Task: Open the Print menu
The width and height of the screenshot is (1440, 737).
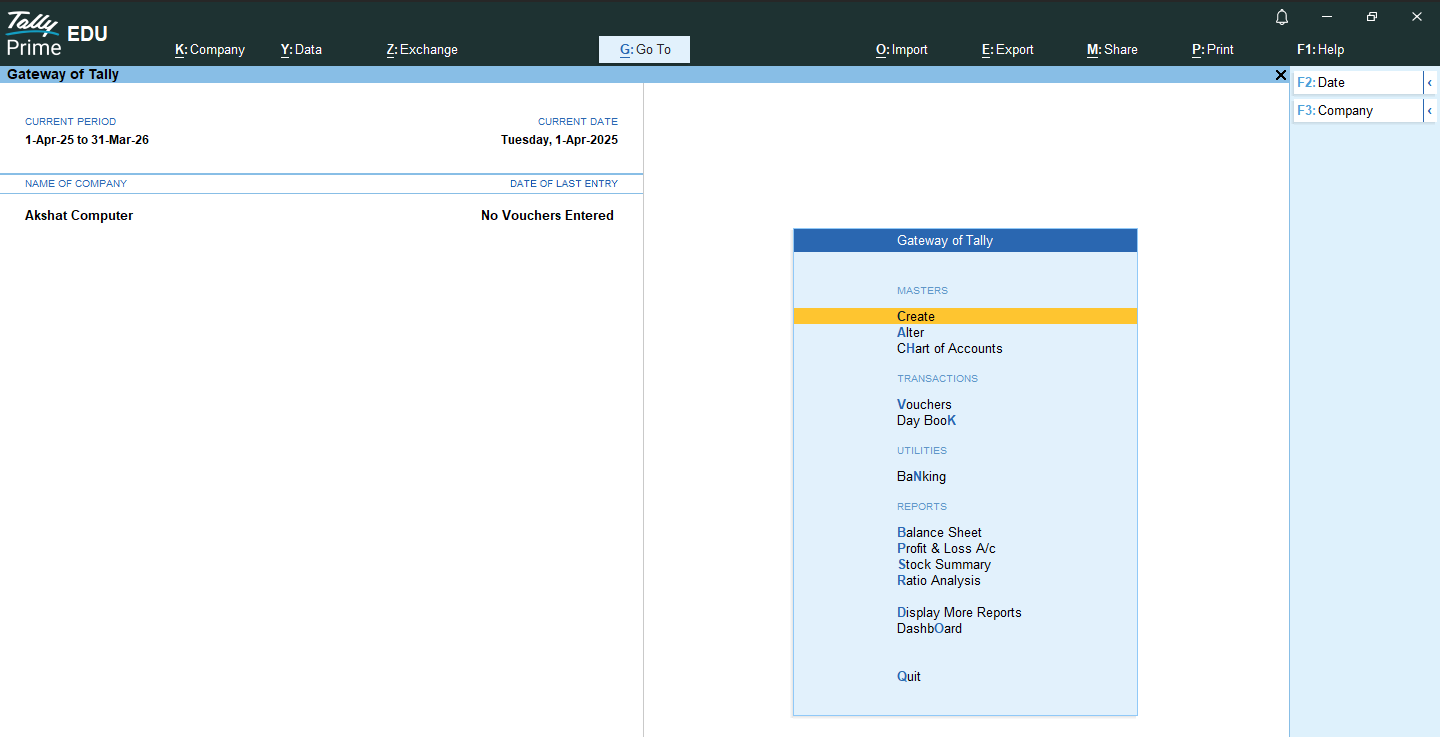Action: tap(1212, 50)
